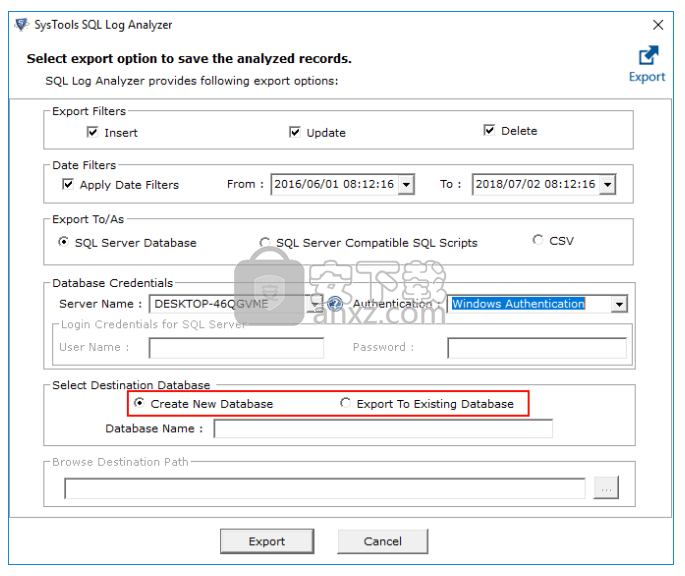Click the From date value 2016/06/01
Image resolution: width=685 pixels, height=576 pixels.
click(334, 184)
